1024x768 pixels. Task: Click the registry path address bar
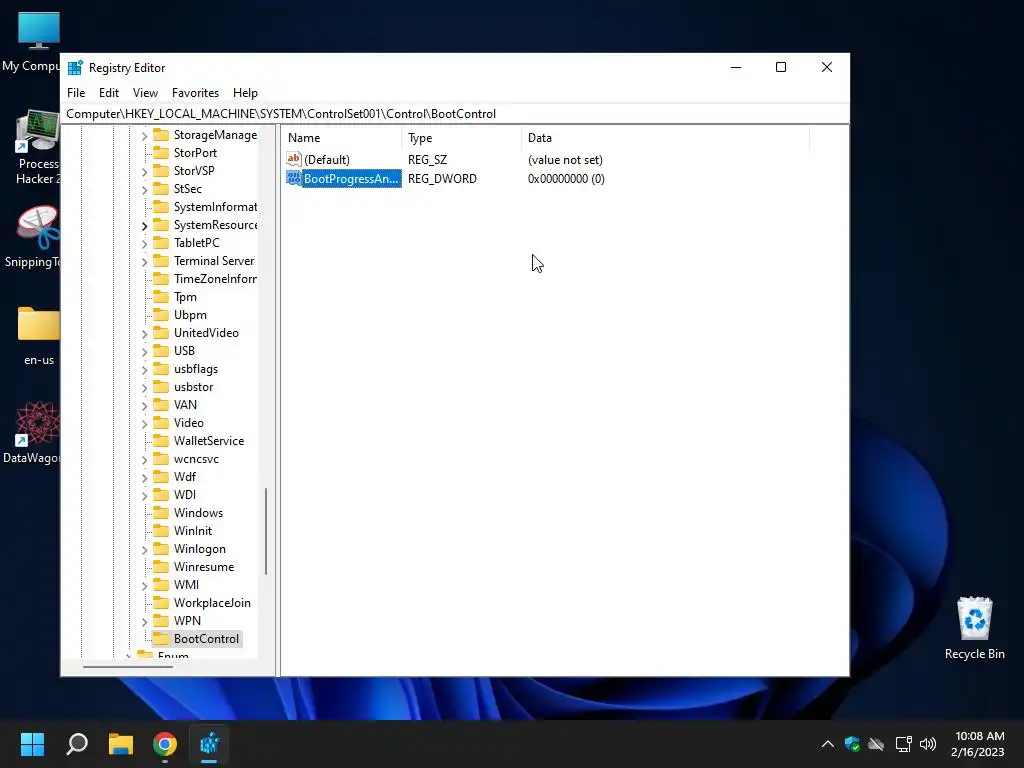pos(455,114)
